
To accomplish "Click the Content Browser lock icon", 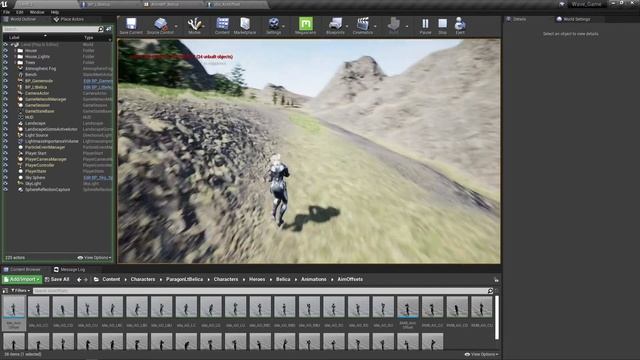I will 496,280.
